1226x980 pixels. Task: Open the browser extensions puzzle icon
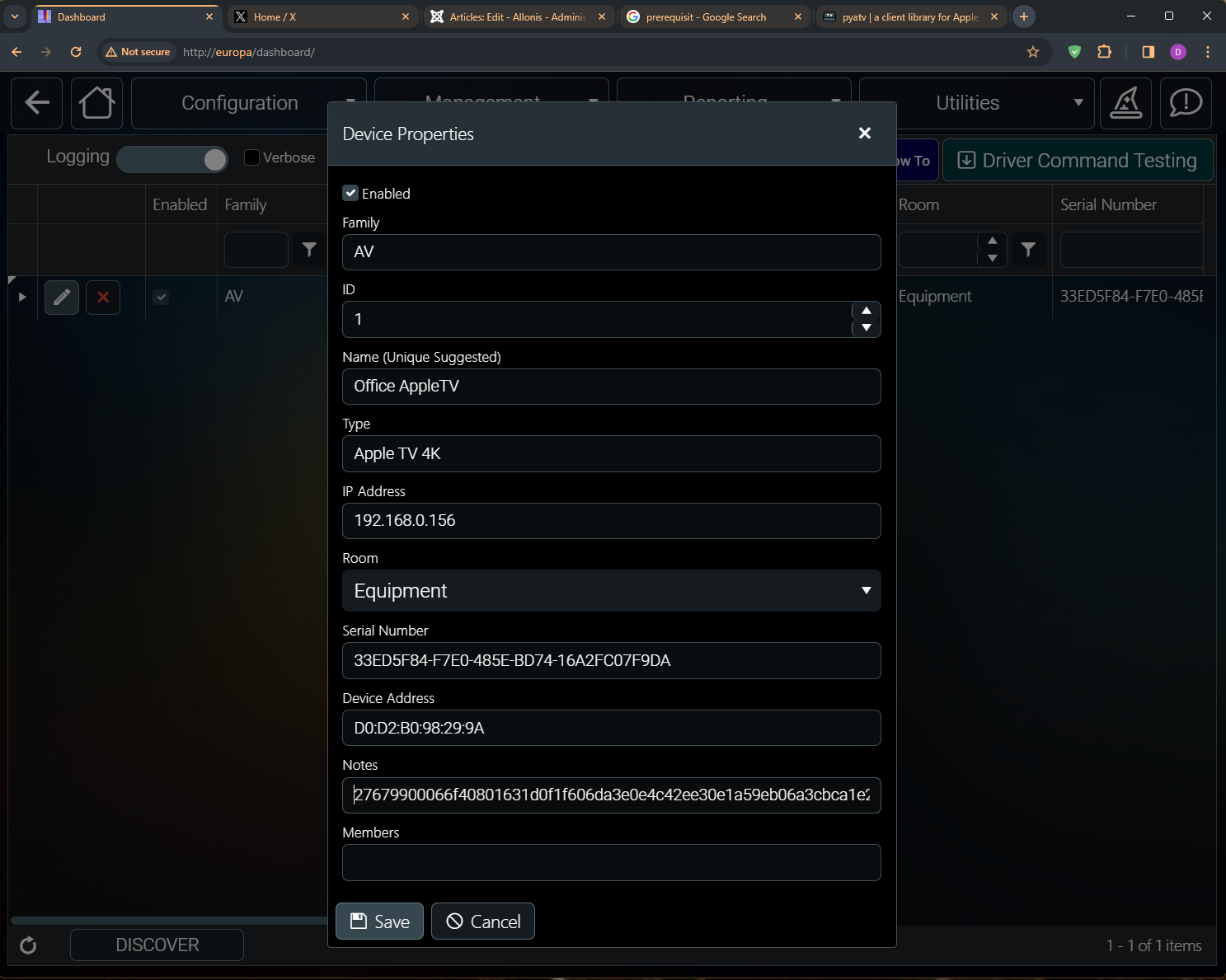coord(1105,52)
